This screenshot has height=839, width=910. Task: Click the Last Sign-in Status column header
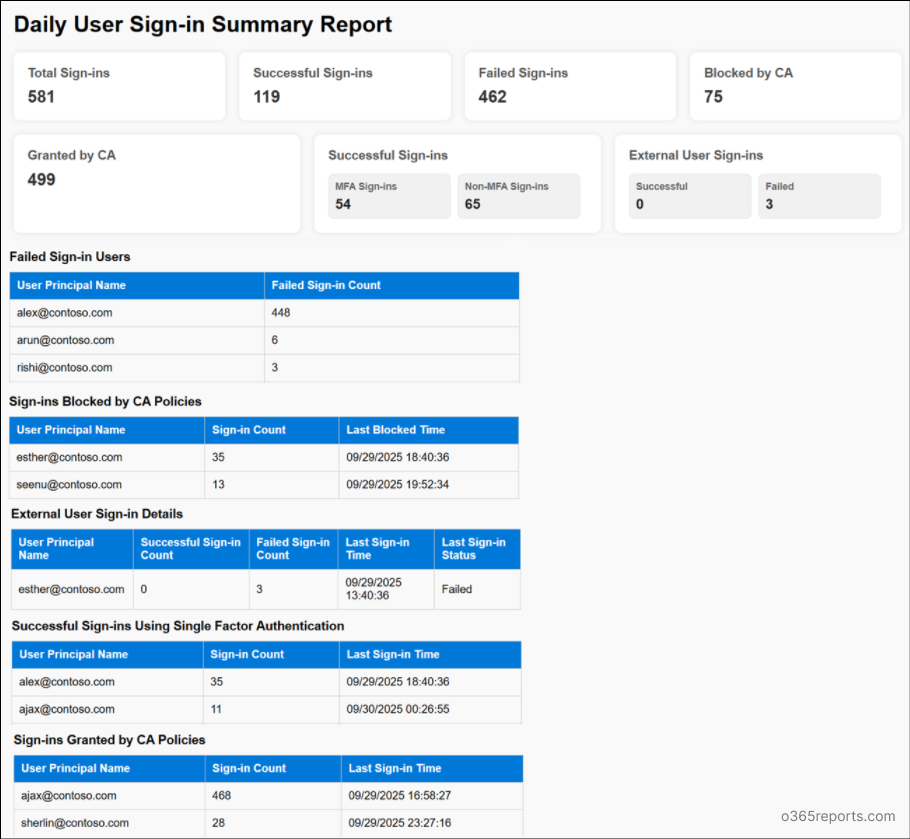click(477, 548)
